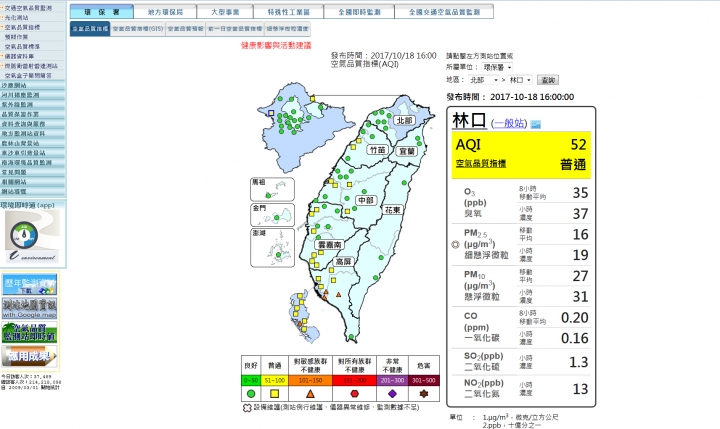720x429 pixels.
Task: Click the green 0-50 color band in legend
Action: (x=251, y=380)
